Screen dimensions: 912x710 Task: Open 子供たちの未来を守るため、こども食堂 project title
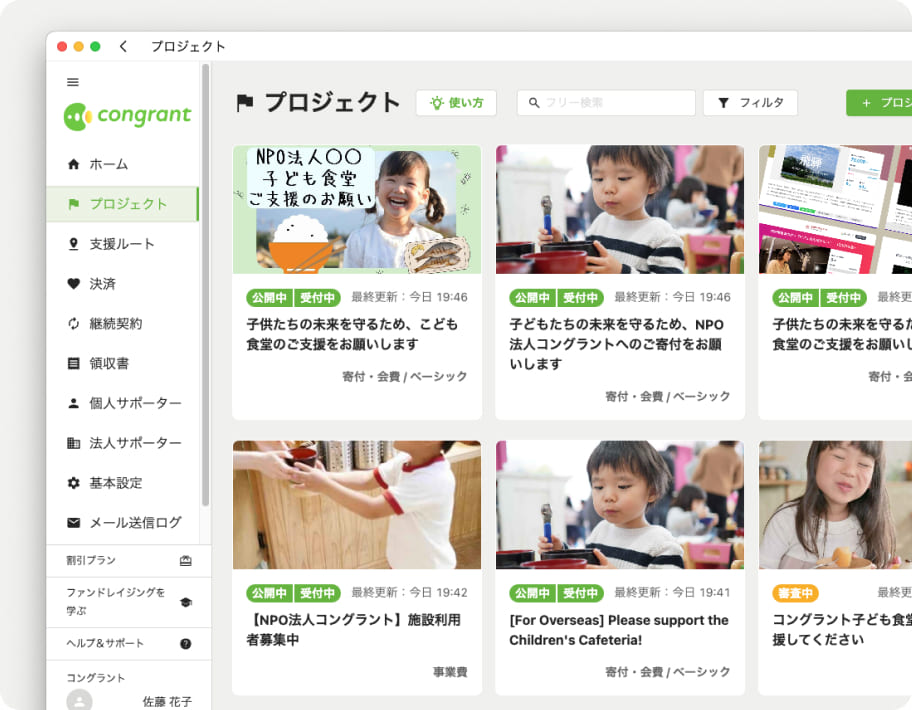pyautogui.click(x=352, y=334)
